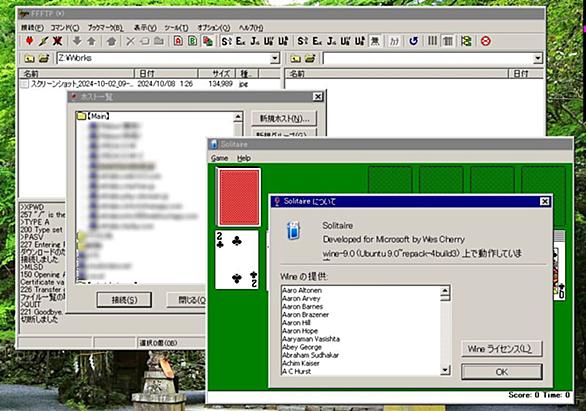Screen dimensions: 586x411
Task: Select EUC icon in first kanji code group
Action: 241,41
